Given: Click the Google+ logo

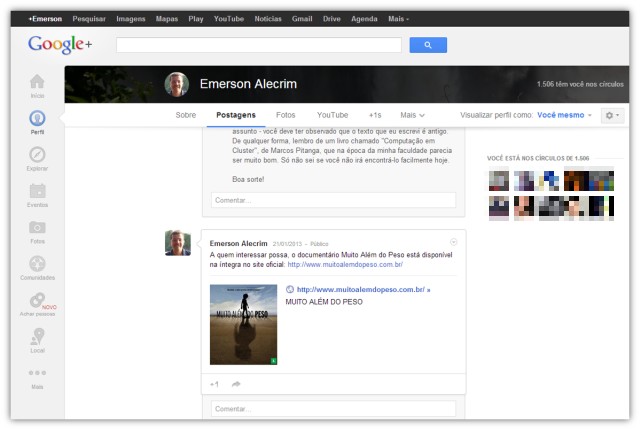Looking at the screenshot, I should [60, 44].
